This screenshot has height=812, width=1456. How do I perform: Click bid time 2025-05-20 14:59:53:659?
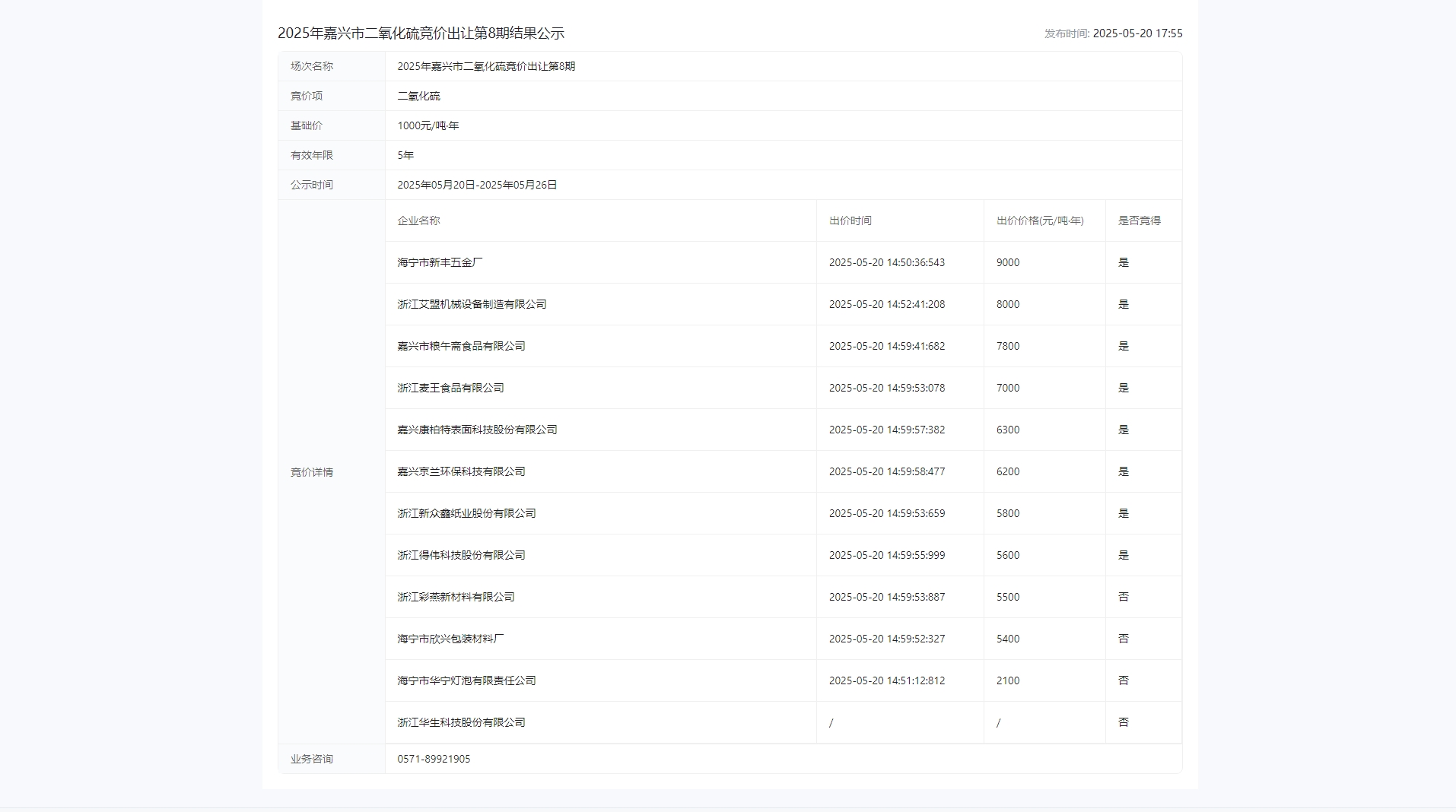(887, 513)
